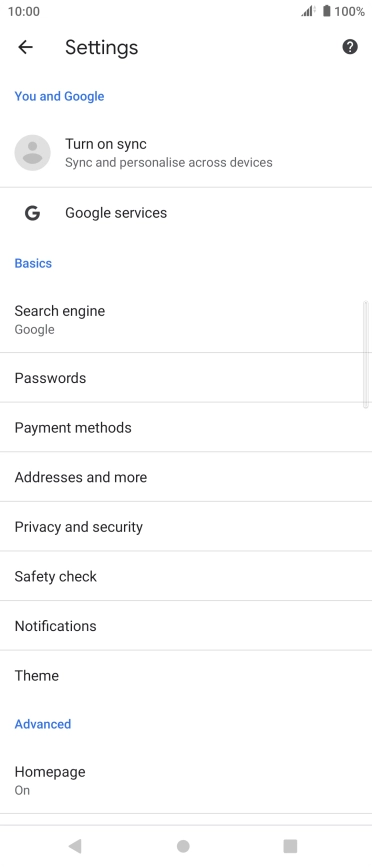This screenshot has width=372, height=868.
Task: Open Passwords settings
Action: (186, 378)
